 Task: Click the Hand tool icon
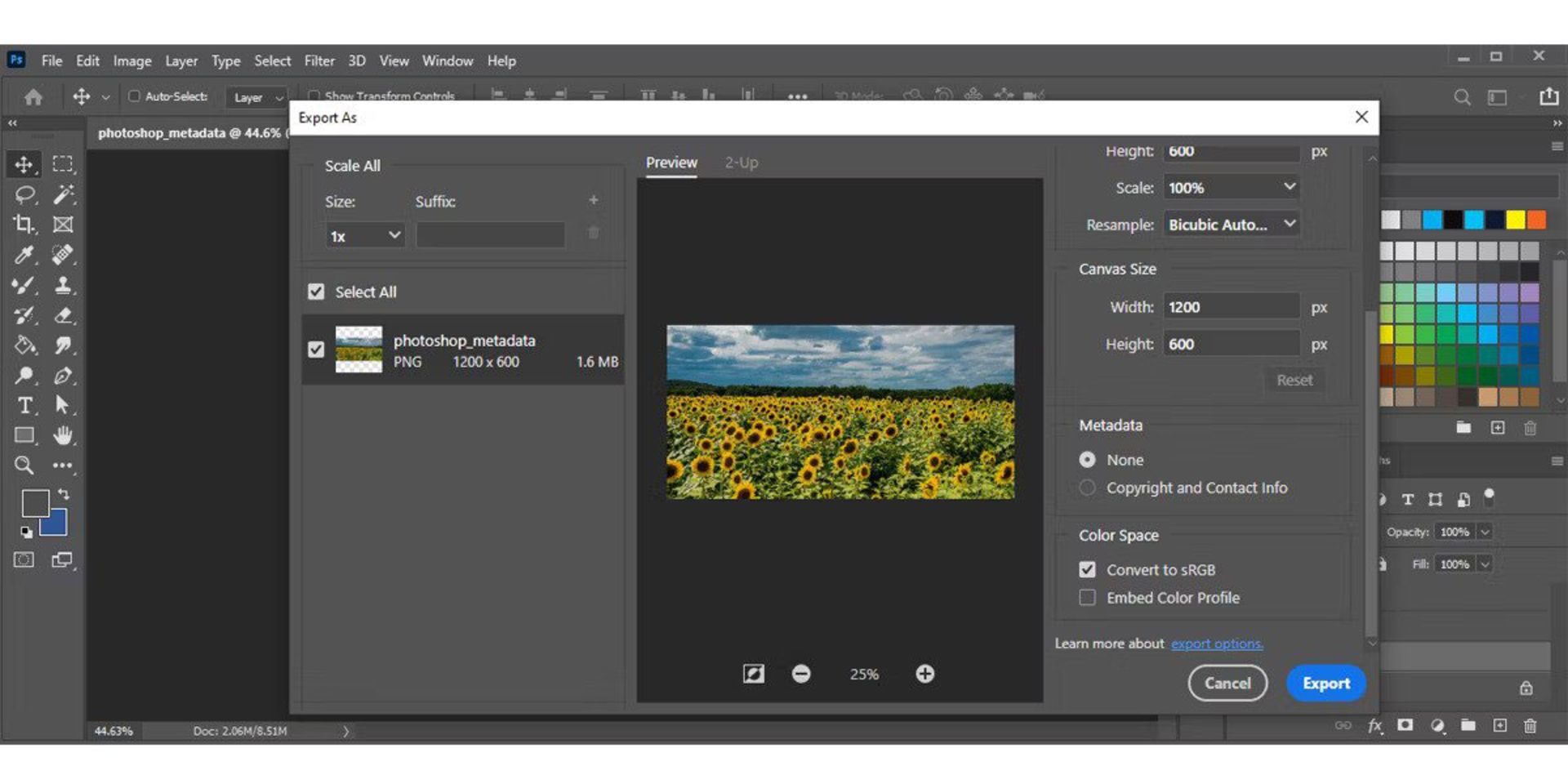(63, 435)
